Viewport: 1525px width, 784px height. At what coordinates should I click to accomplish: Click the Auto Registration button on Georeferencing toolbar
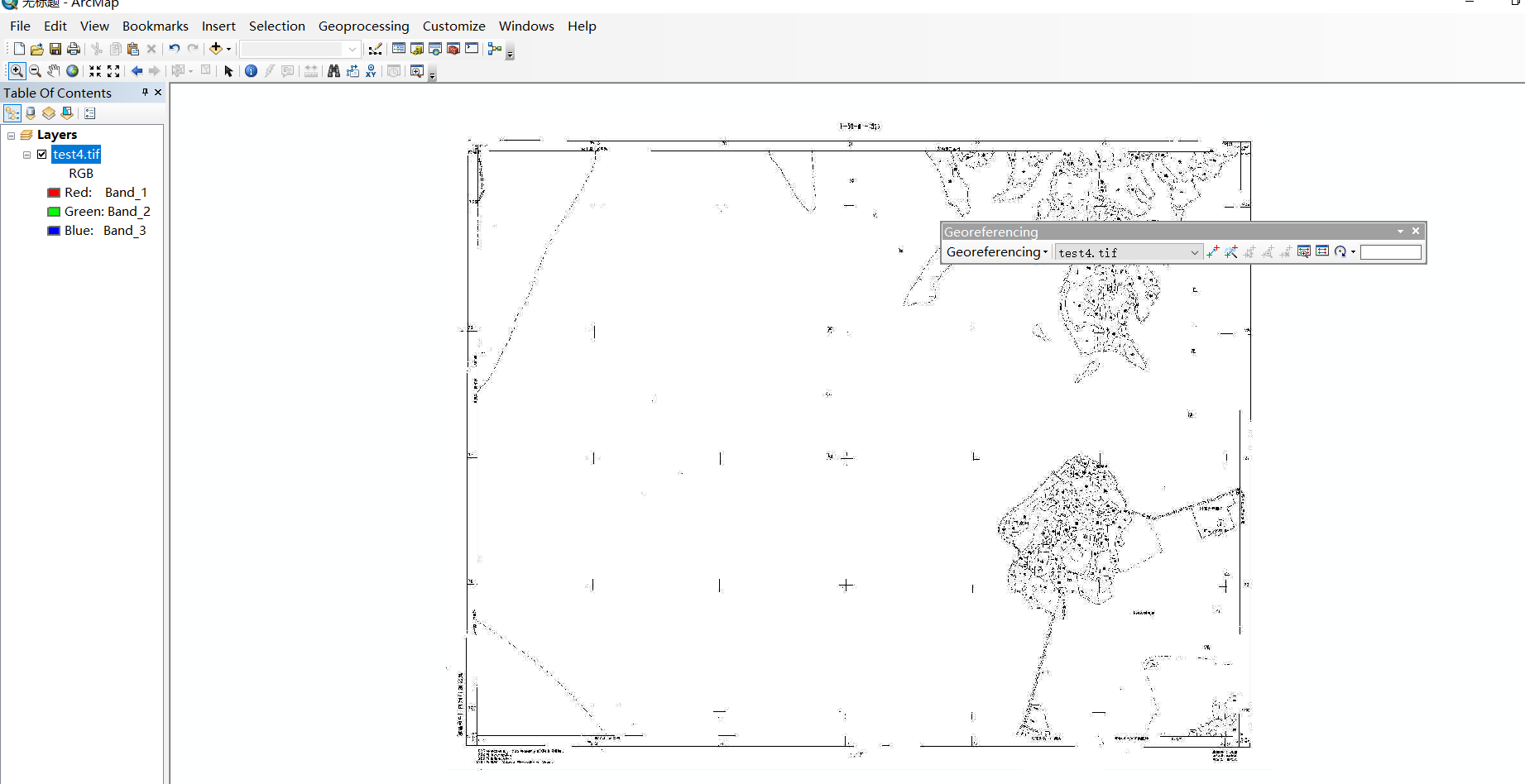[1230, 251]
